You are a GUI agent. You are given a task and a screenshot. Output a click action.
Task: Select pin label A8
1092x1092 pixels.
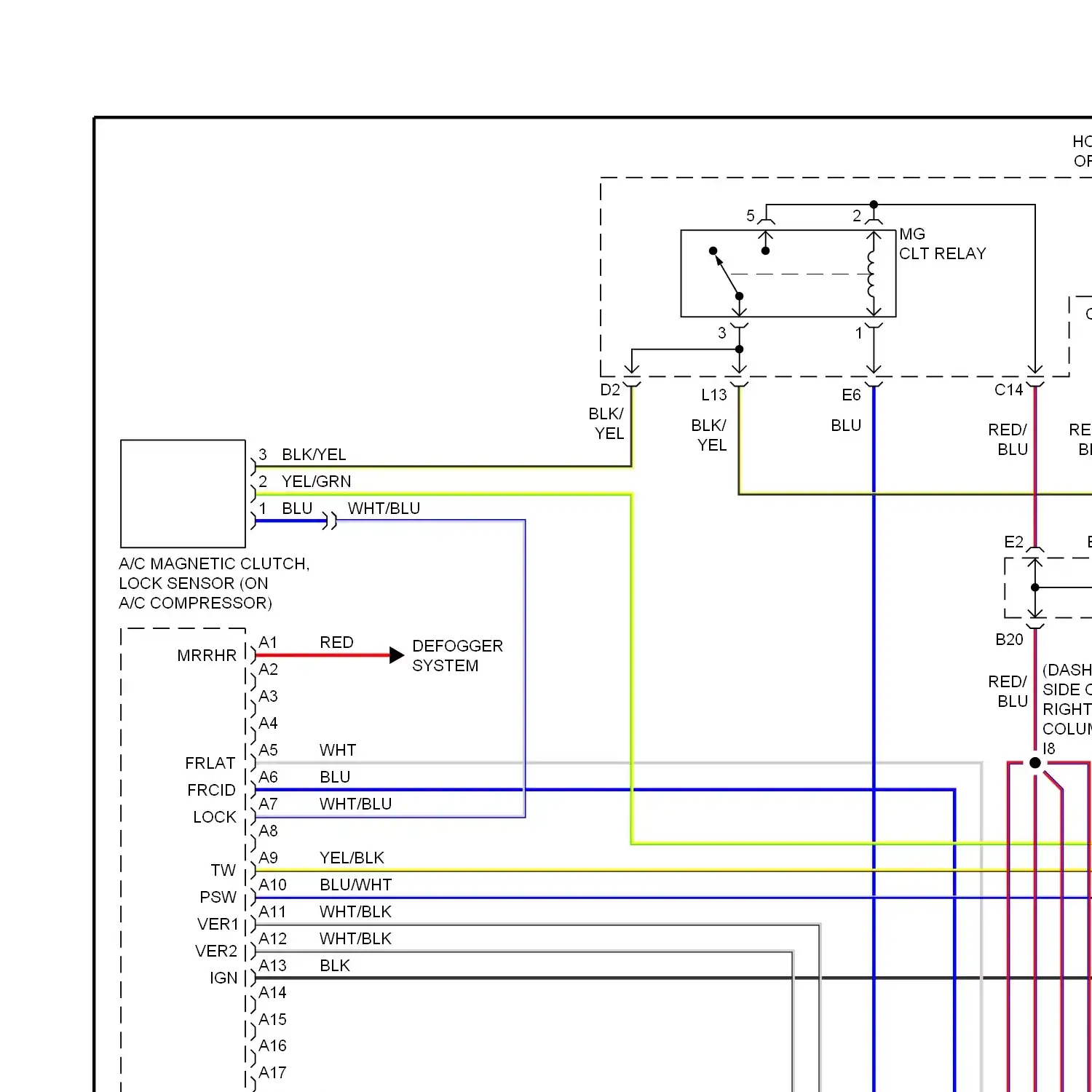point(268,831)
